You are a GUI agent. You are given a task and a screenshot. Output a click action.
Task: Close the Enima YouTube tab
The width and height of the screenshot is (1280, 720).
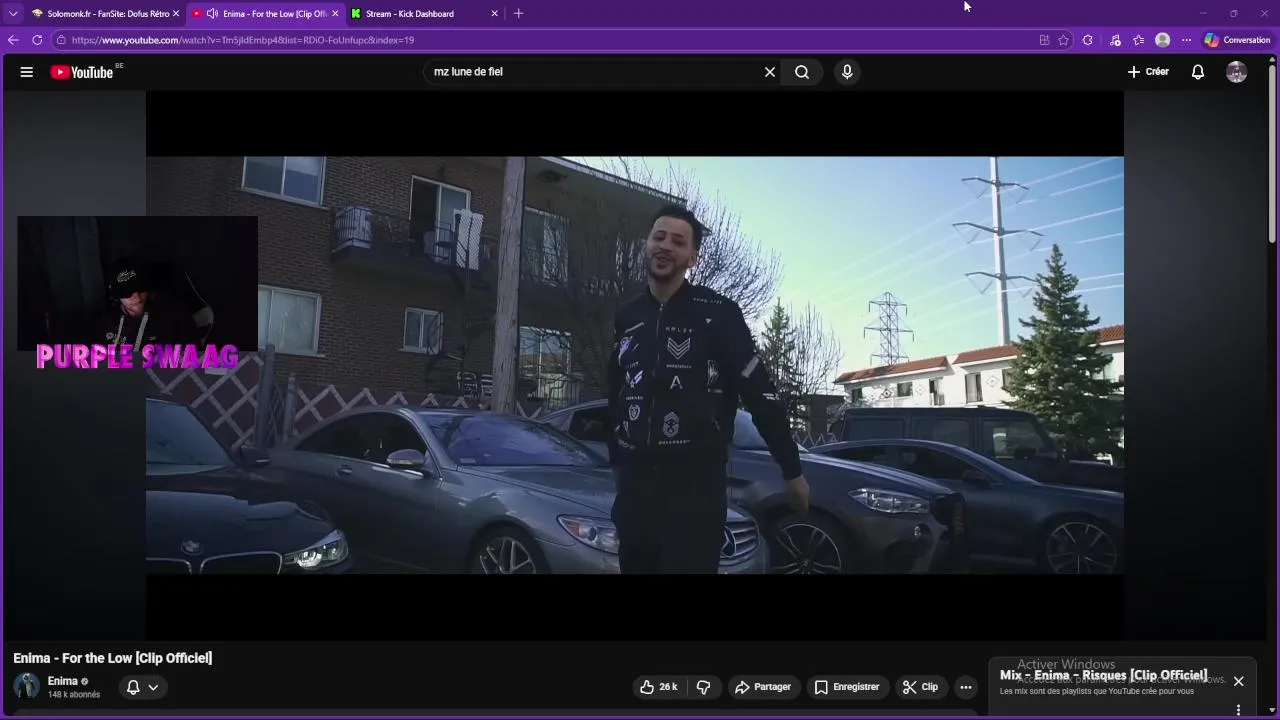pos(335,14)
